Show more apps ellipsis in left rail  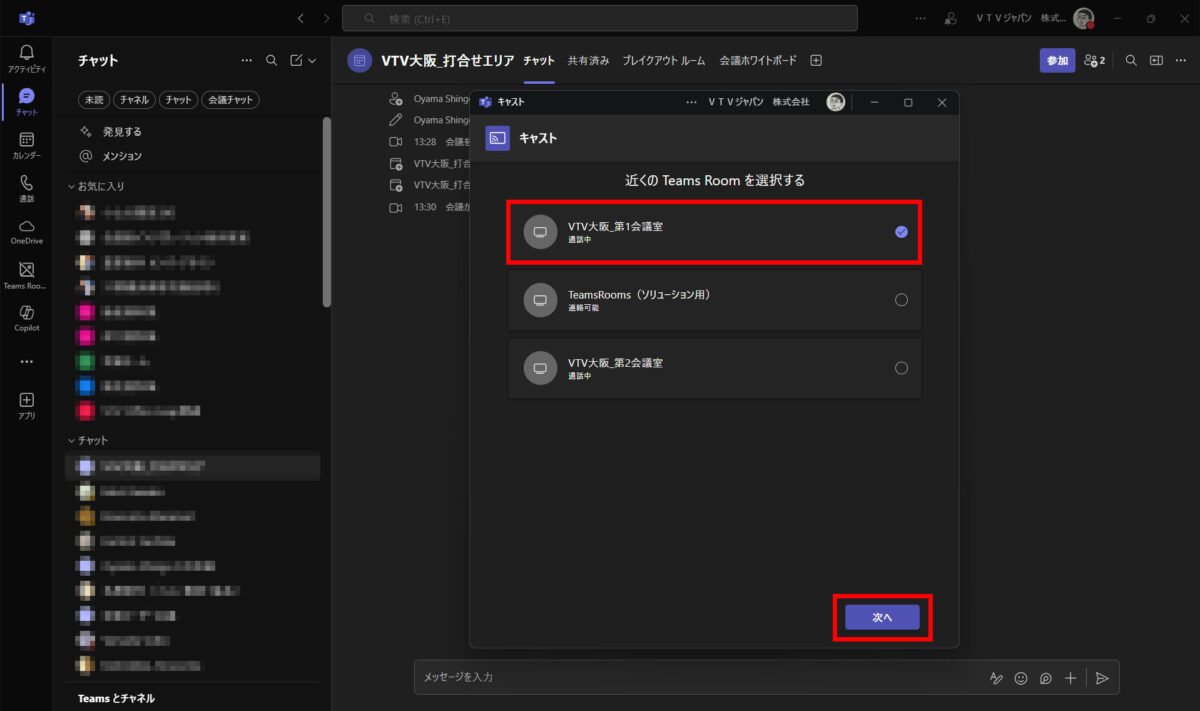tap(26, 361)
